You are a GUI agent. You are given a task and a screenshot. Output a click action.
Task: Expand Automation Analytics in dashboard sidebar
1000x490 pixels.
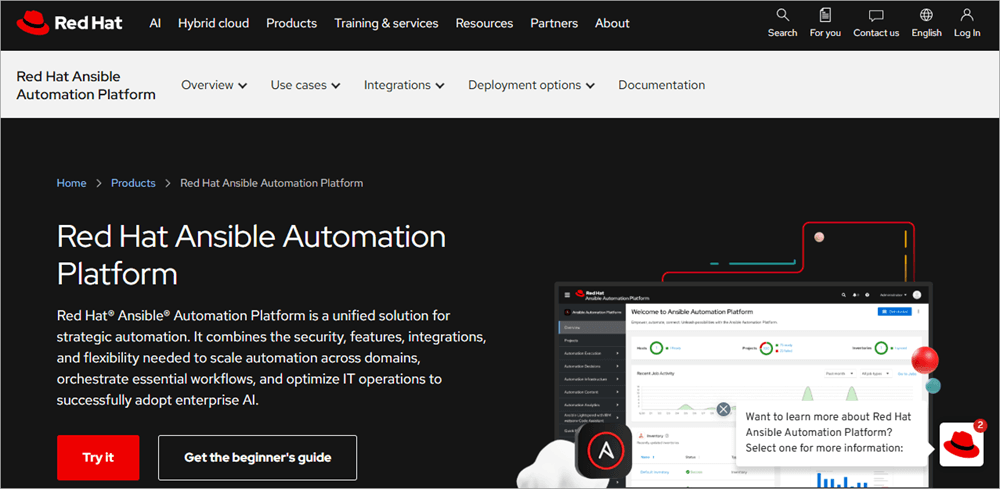592,405
